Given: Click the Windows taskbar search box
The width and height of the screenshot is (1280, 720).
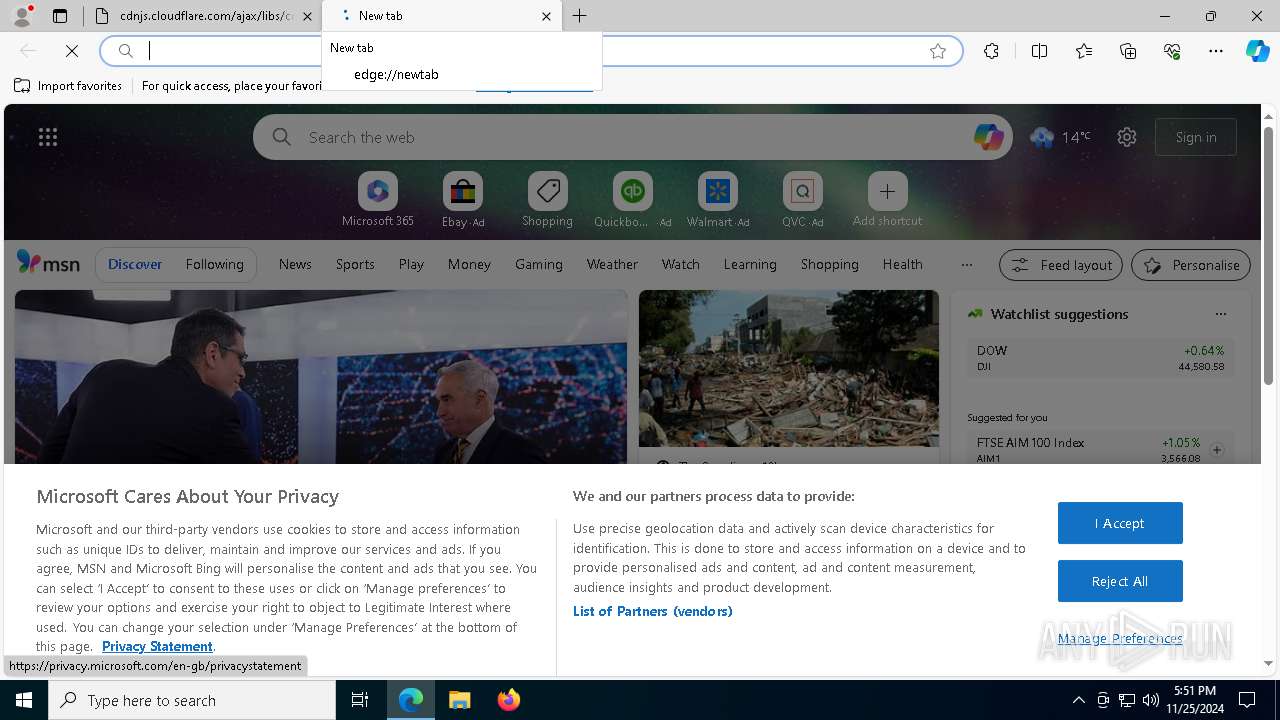Looking at the screenshot, I should pyautogui.click(x=192, y=700).
